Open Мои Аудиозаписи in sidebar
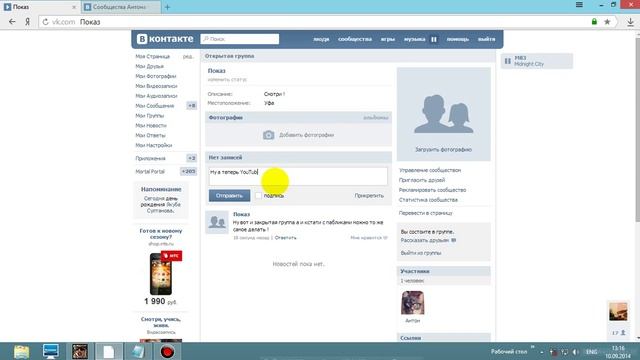Image resolution: width=640 pixels, height=360 pixels. [156, 96]
